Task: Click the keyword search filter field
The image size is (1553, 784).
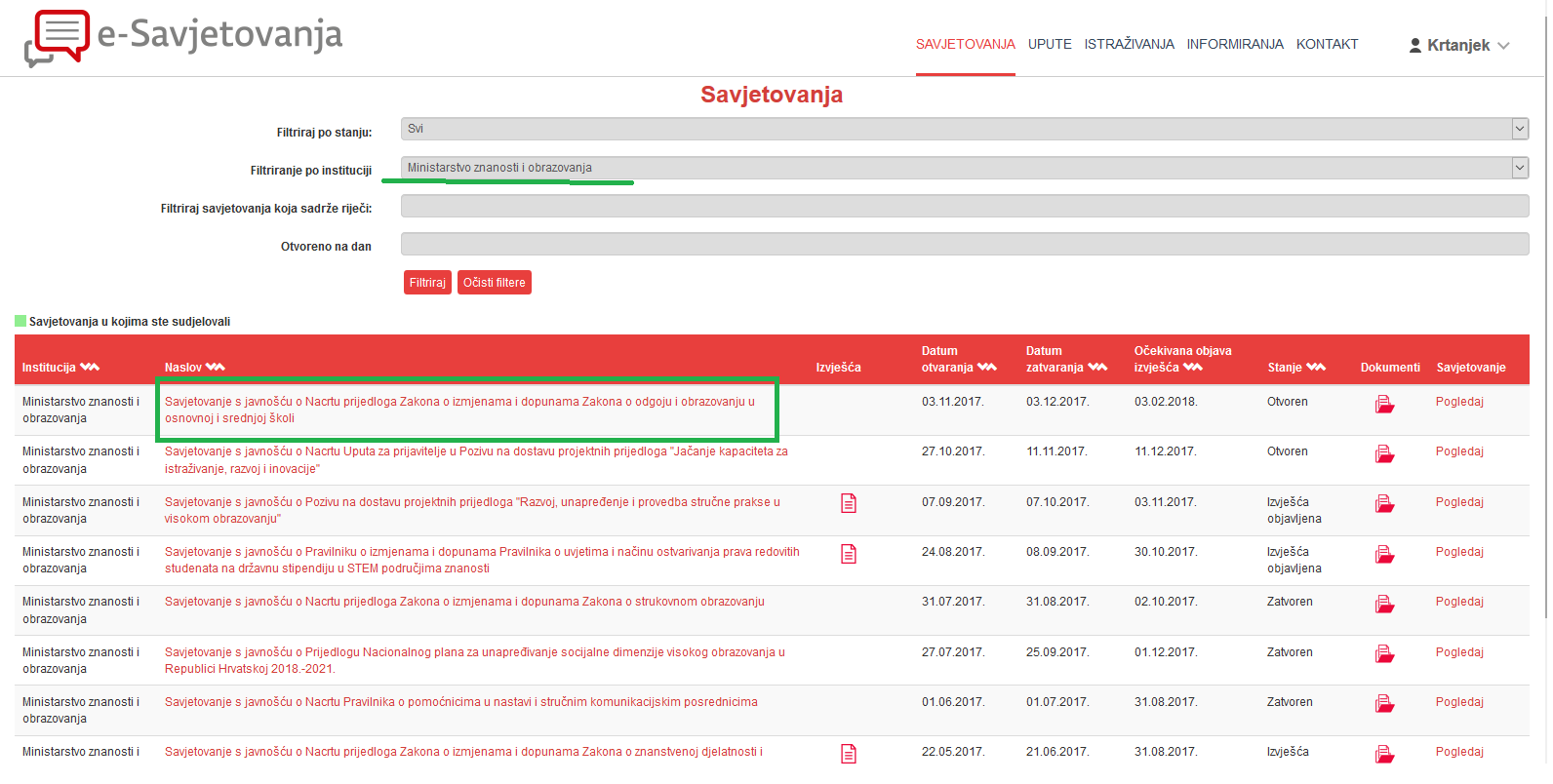Action: pyautogui.click(x=964, y=206)
